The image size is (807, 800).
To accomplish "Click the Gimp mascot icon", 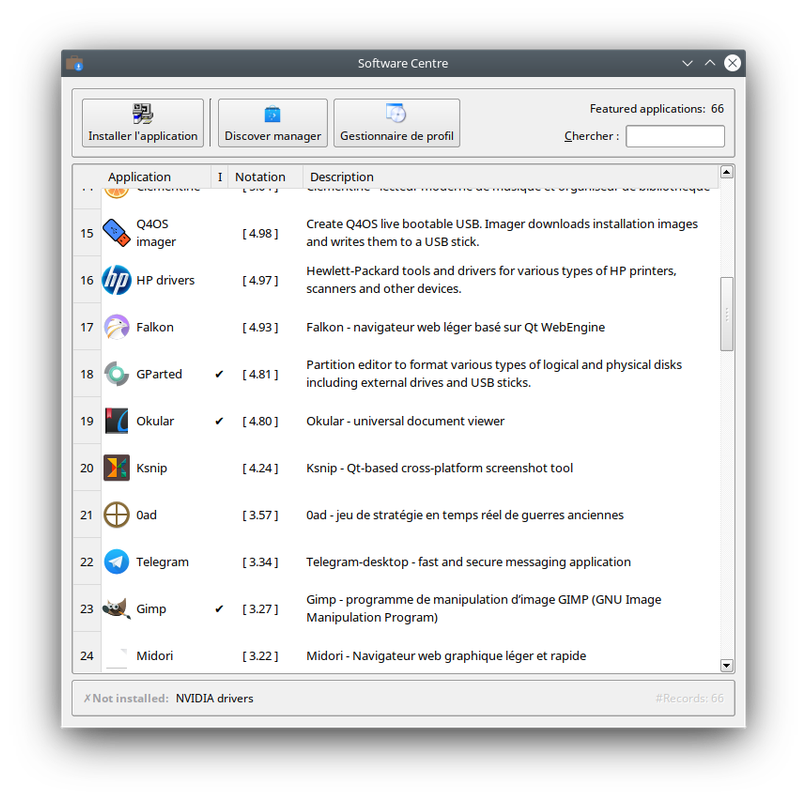I will 116,608.
